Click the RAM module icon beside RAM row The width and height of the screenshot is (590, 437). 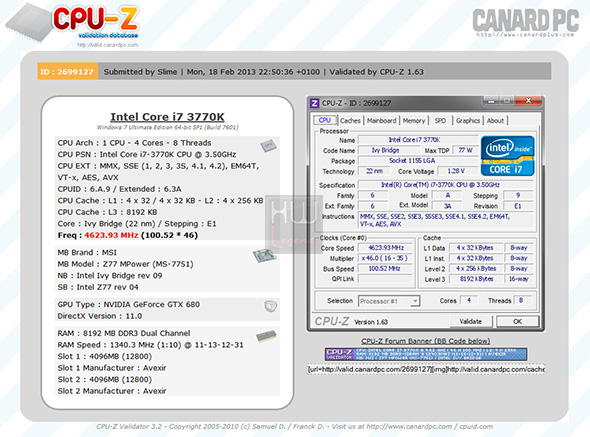pyautogui.click(x=266, y=336)
